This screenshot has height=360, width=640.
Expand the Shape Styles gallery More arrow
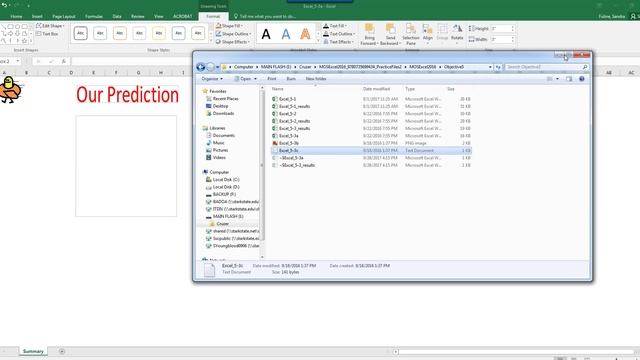(211, 41)
